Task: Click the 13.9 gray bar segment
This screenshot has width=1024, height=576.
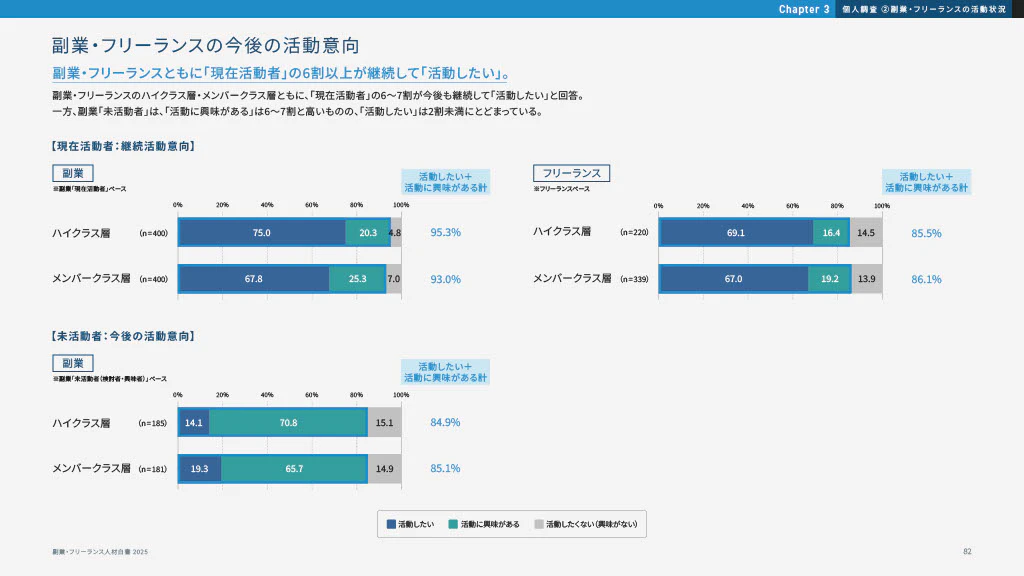Action: 867,279
